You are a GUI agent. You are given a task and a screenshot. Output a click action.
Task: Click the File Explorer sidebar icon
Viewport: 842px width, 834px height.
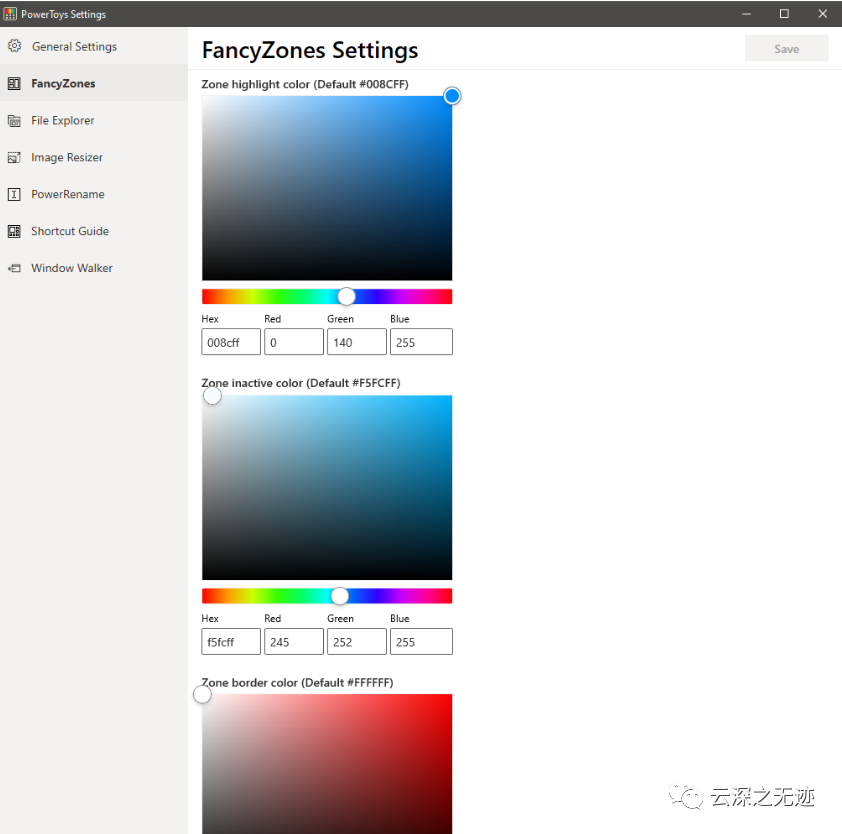pos(14,120)
